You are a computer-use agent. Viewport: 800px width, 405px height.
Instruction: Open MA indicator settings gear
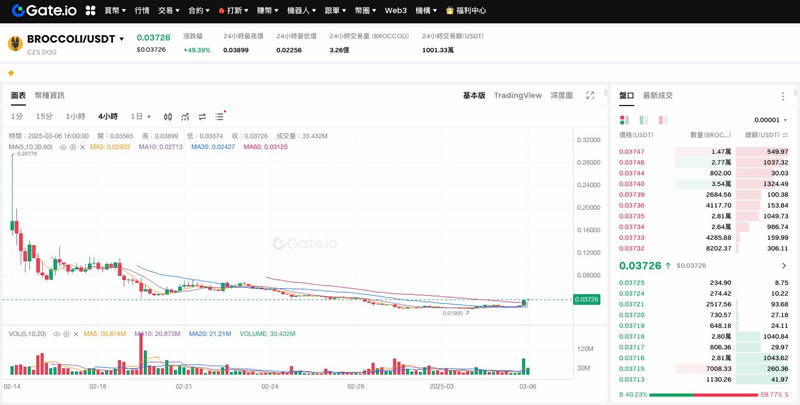click(x=72, y=147)
